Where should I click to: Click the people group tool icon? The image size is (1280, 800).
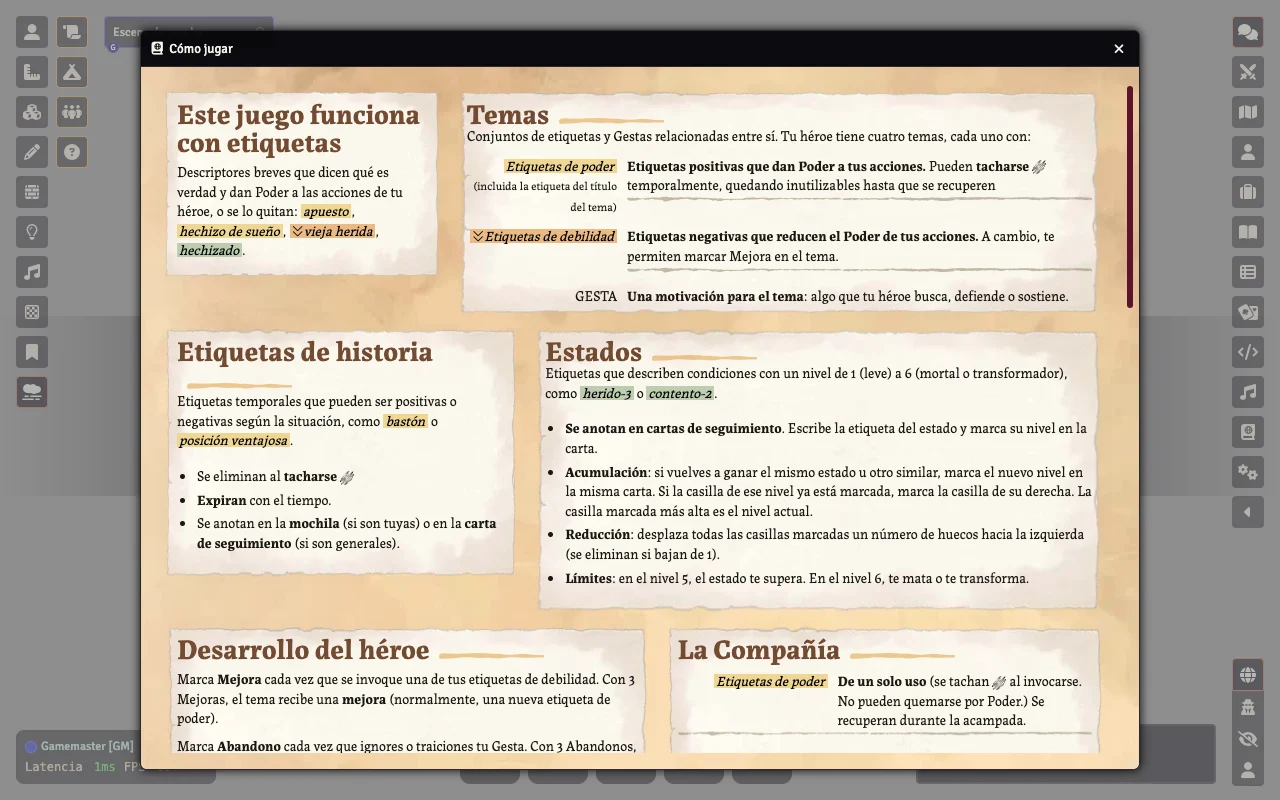click(x=72, y=112)
